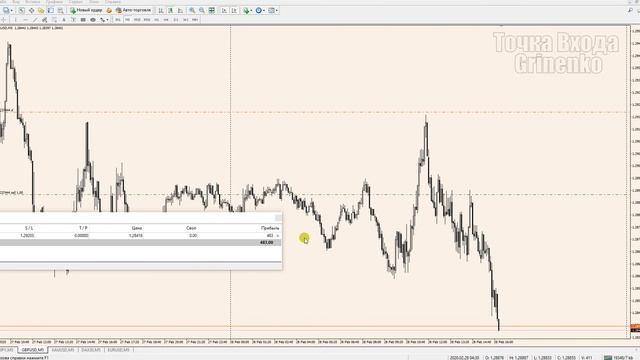Screen dimensions: 640x360
Task: Switch to the GBPUSD,M5 chart tab
Action: coord(33,350)
